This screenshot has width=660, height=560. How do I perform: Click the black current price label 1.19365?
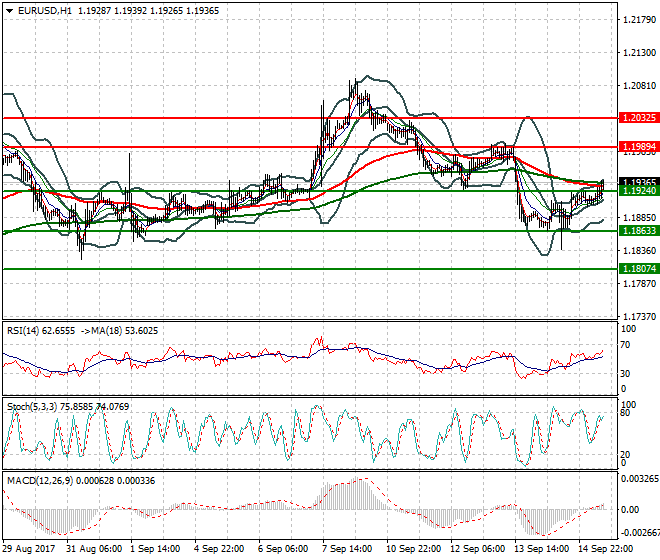point(639,182)
